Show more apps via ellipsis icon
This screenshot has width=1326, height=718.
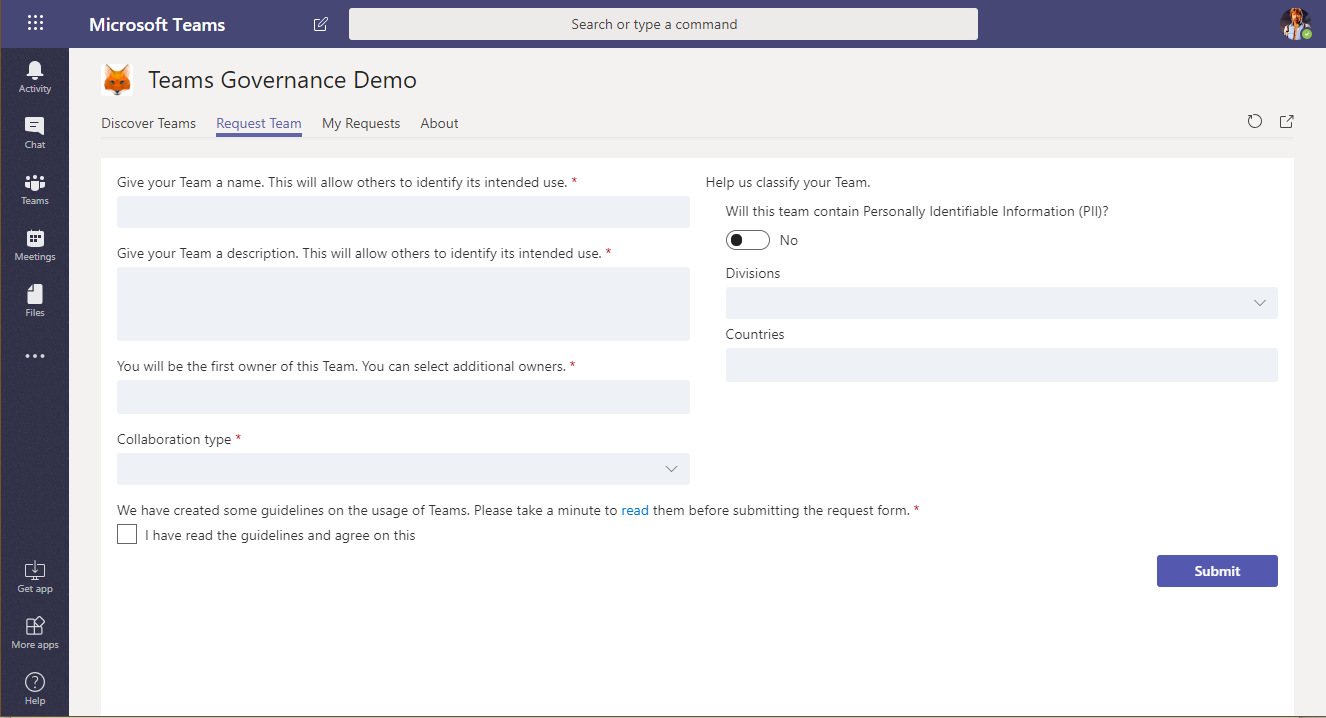click(x=35, y=356)
